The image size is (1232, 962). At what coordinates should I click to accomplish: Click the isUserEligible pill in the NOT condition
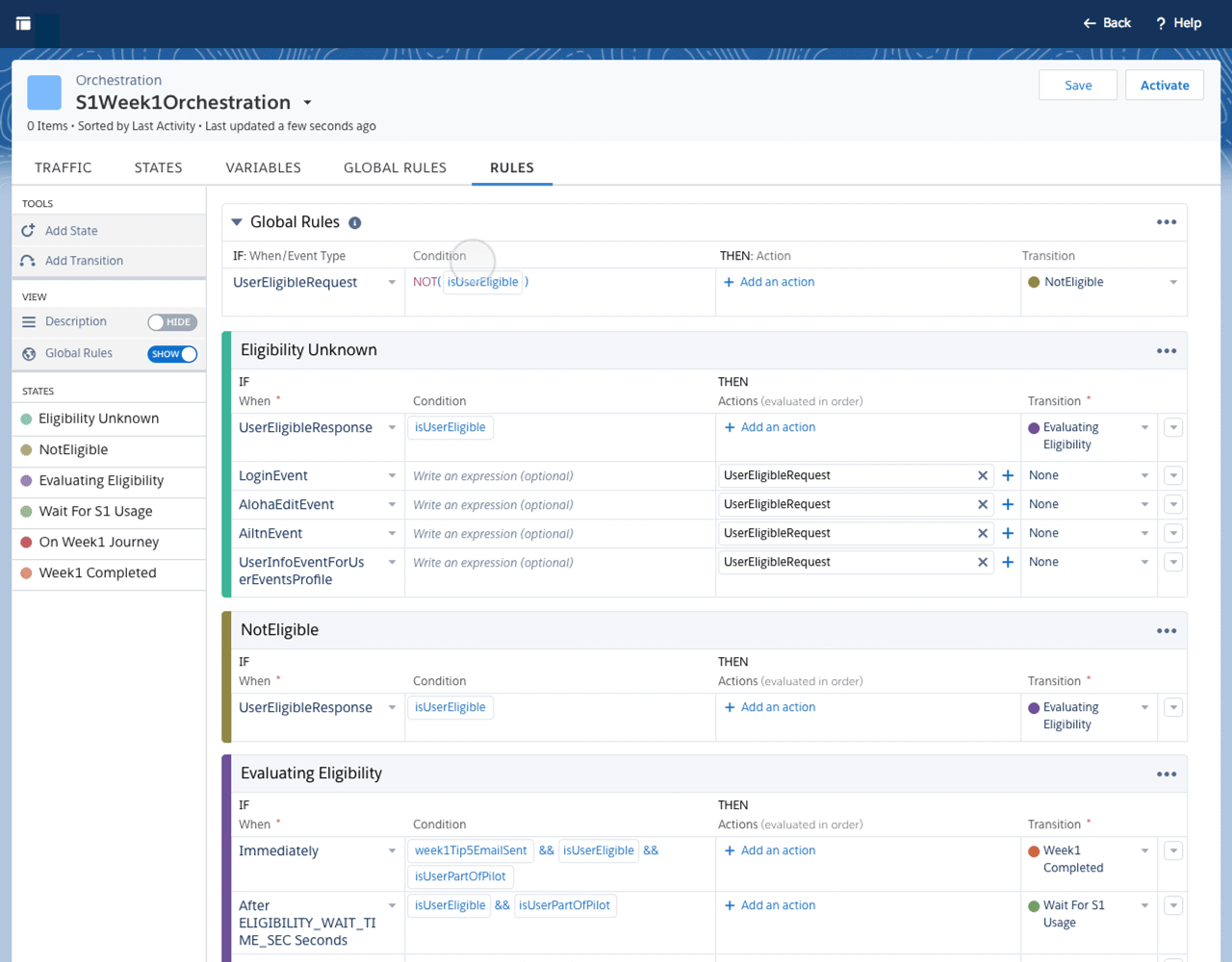point(483,282)
